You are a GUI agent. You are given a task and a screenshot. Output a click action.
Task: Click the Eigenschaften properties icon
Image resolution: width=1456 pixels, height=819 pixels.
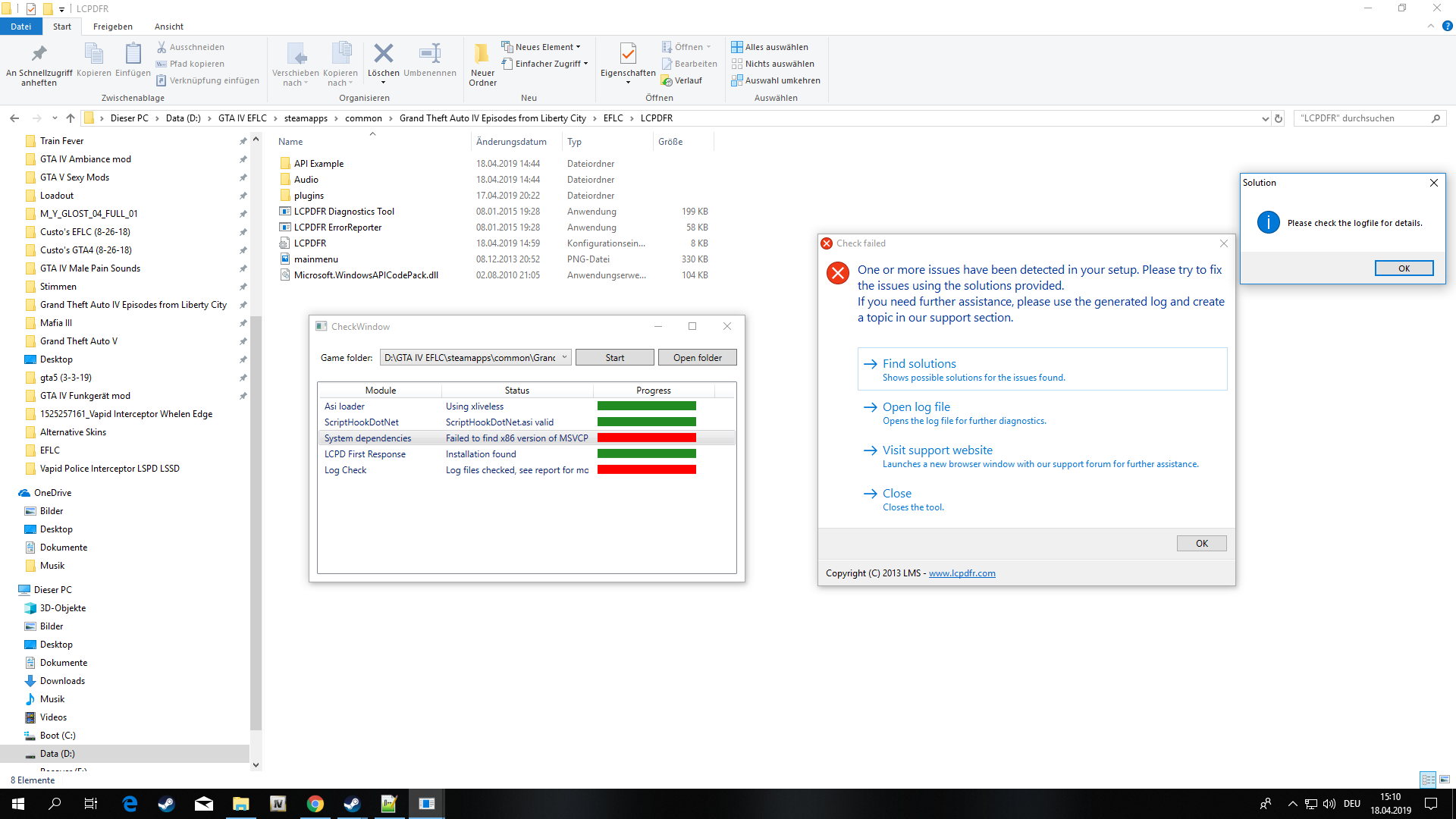(x=627, y=55)
